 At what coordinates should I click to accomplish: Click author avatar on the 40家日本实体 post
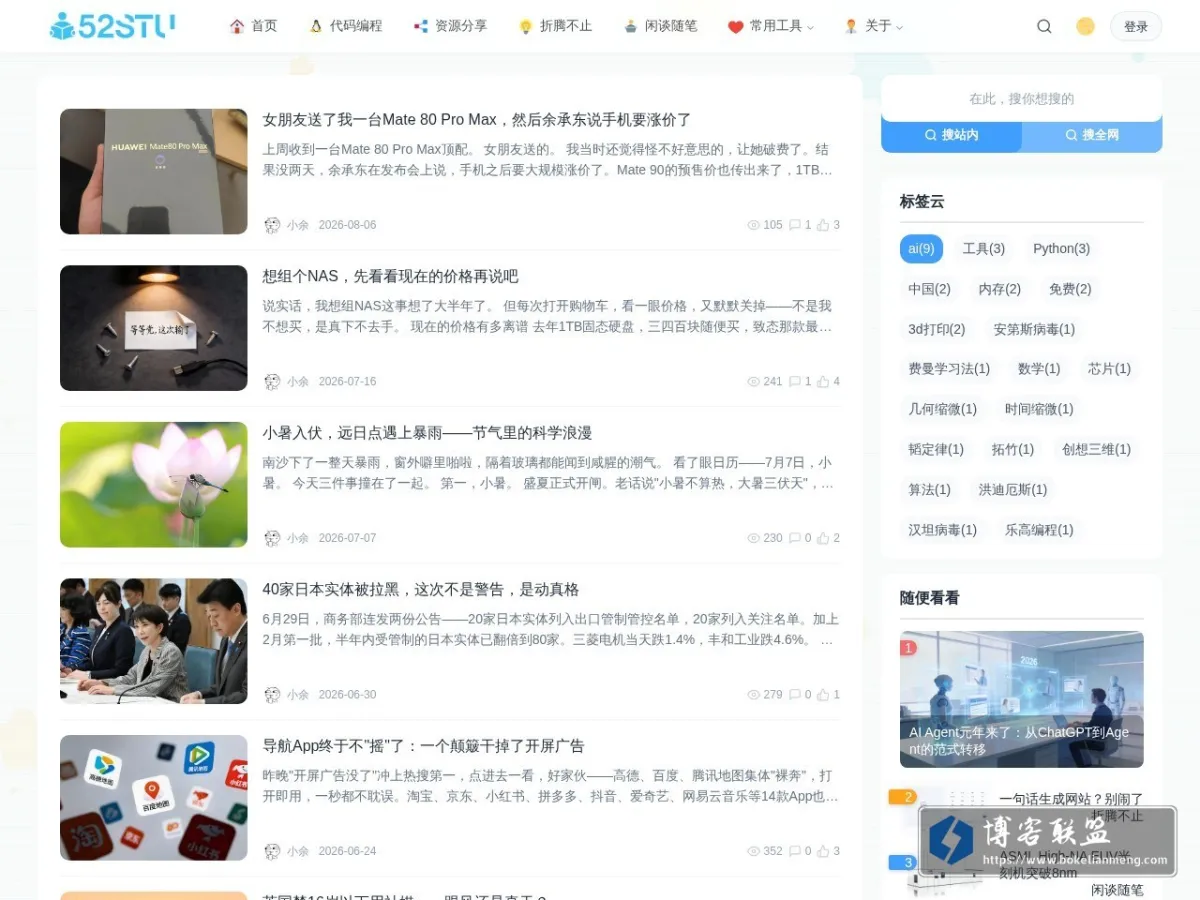pyautogui.click(x=272, y=694)
